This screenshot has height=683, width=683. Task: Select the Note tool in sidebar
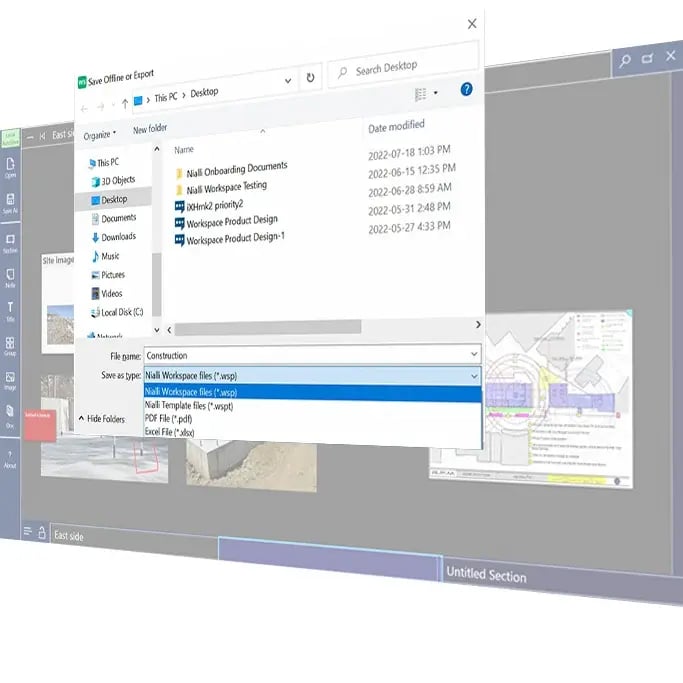click(x=10, y=278)
